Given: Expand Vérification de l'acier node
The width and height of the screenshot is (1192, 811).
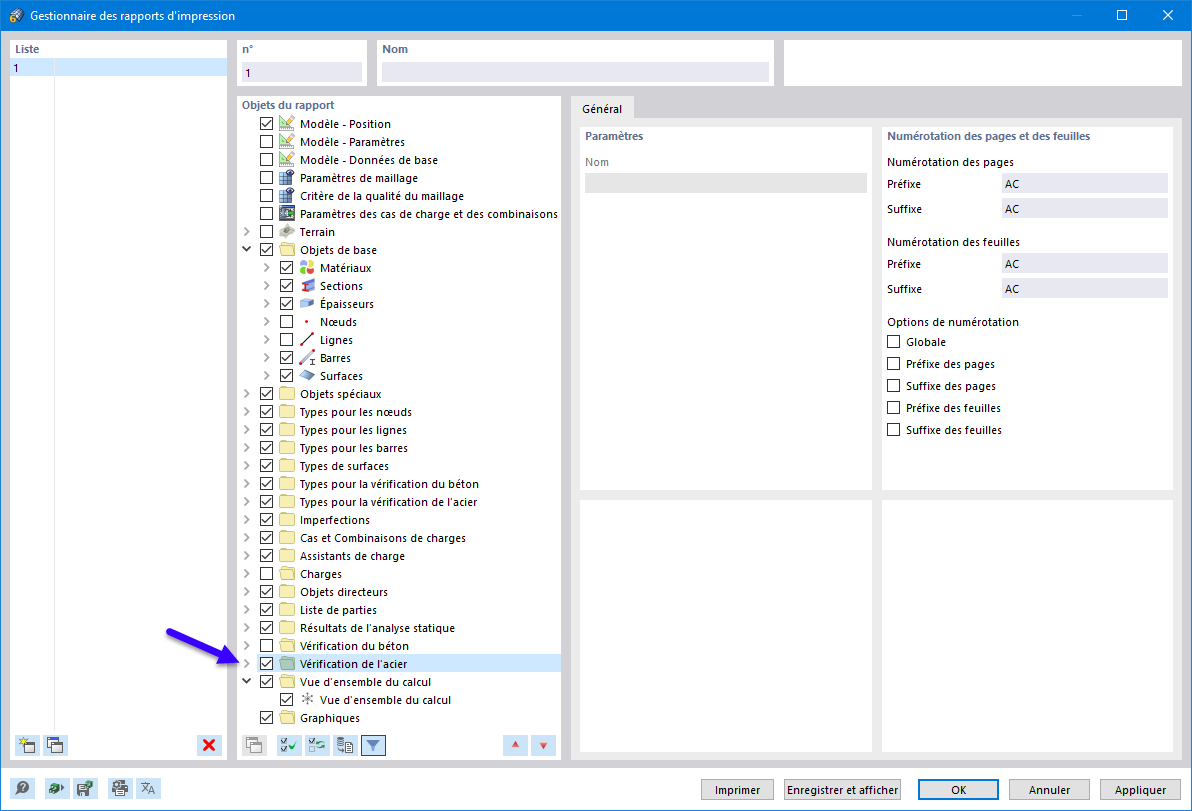Looking at the screenshot, I should pos(246,664).
